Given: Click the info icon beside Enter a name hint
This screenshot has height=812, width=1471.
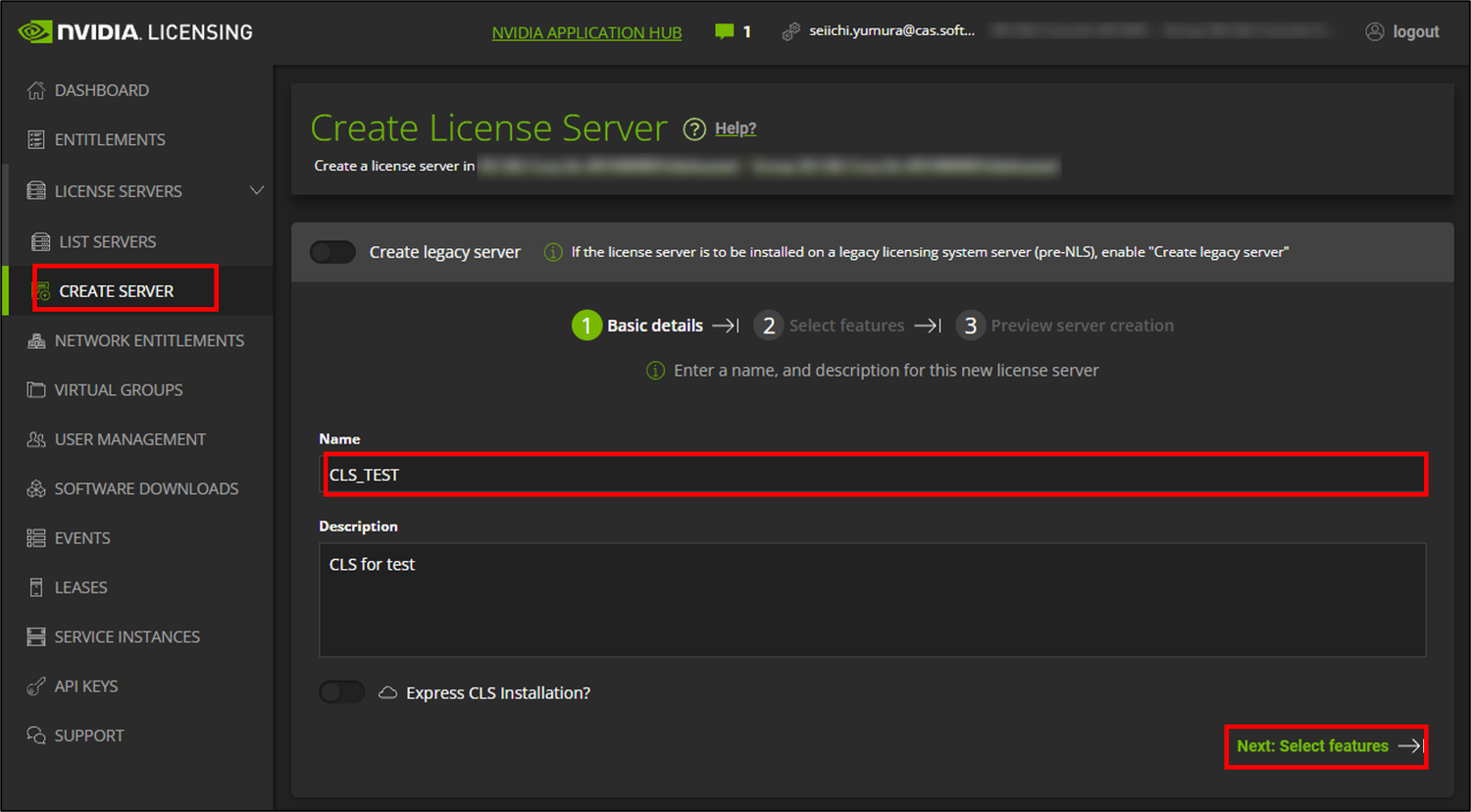Looking at the screenshot, I should pyautogui.click(x=655, y=370).
